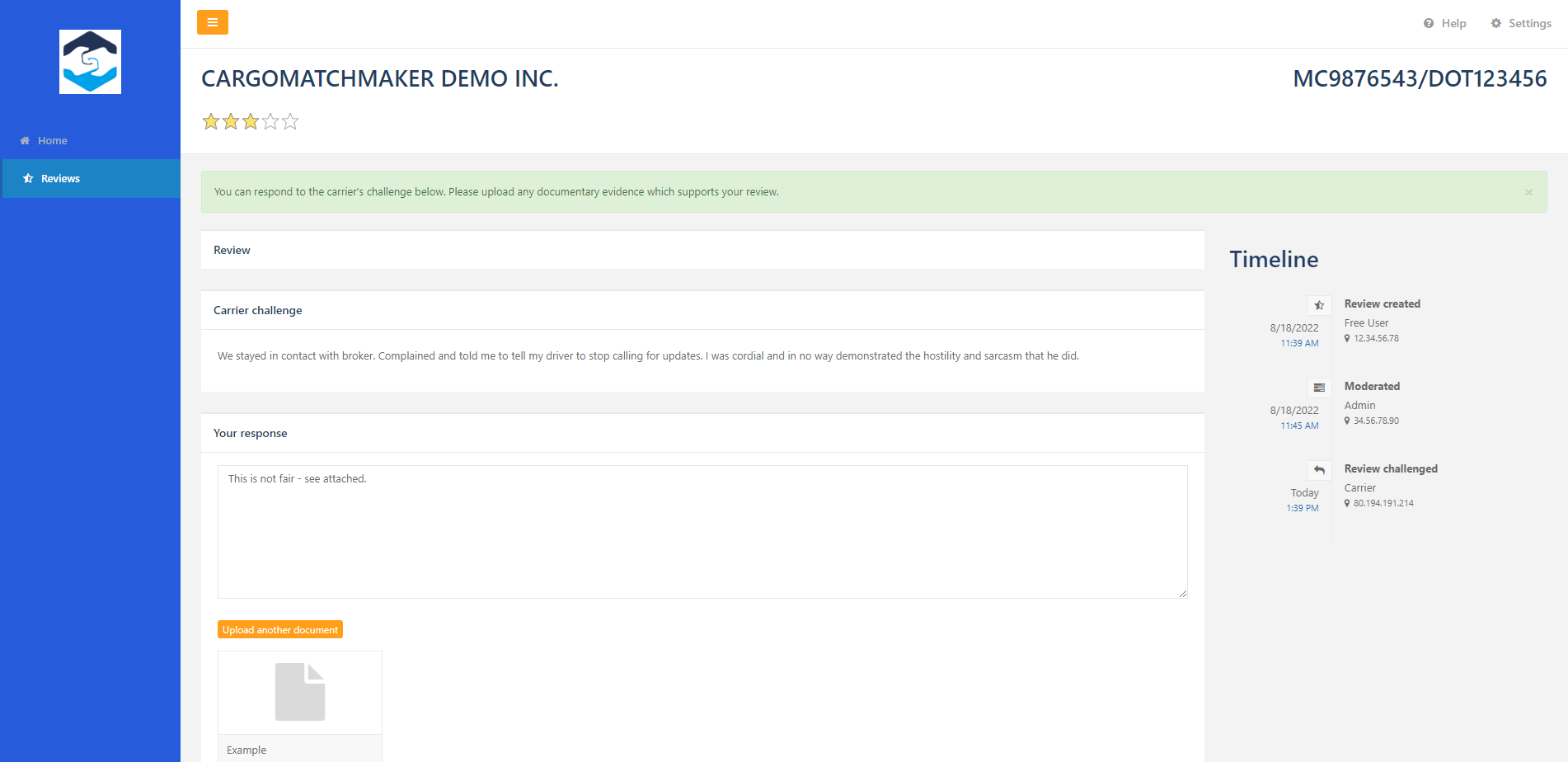Viewport: 1568px width, 762px height.
Task: Click location pin icon next to 12.34.56.78
Action: (1347, 338)
